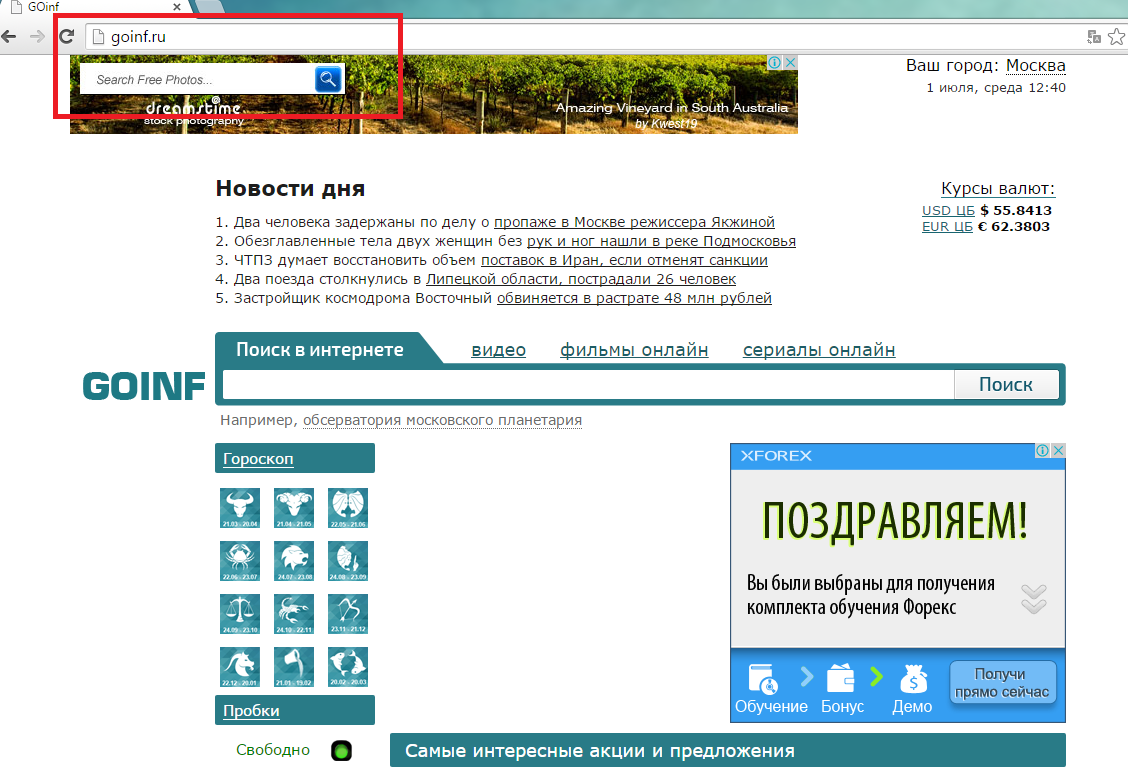Change the city by clicking Москва
1128x769 pixels.
click(x=1035, y=66)
